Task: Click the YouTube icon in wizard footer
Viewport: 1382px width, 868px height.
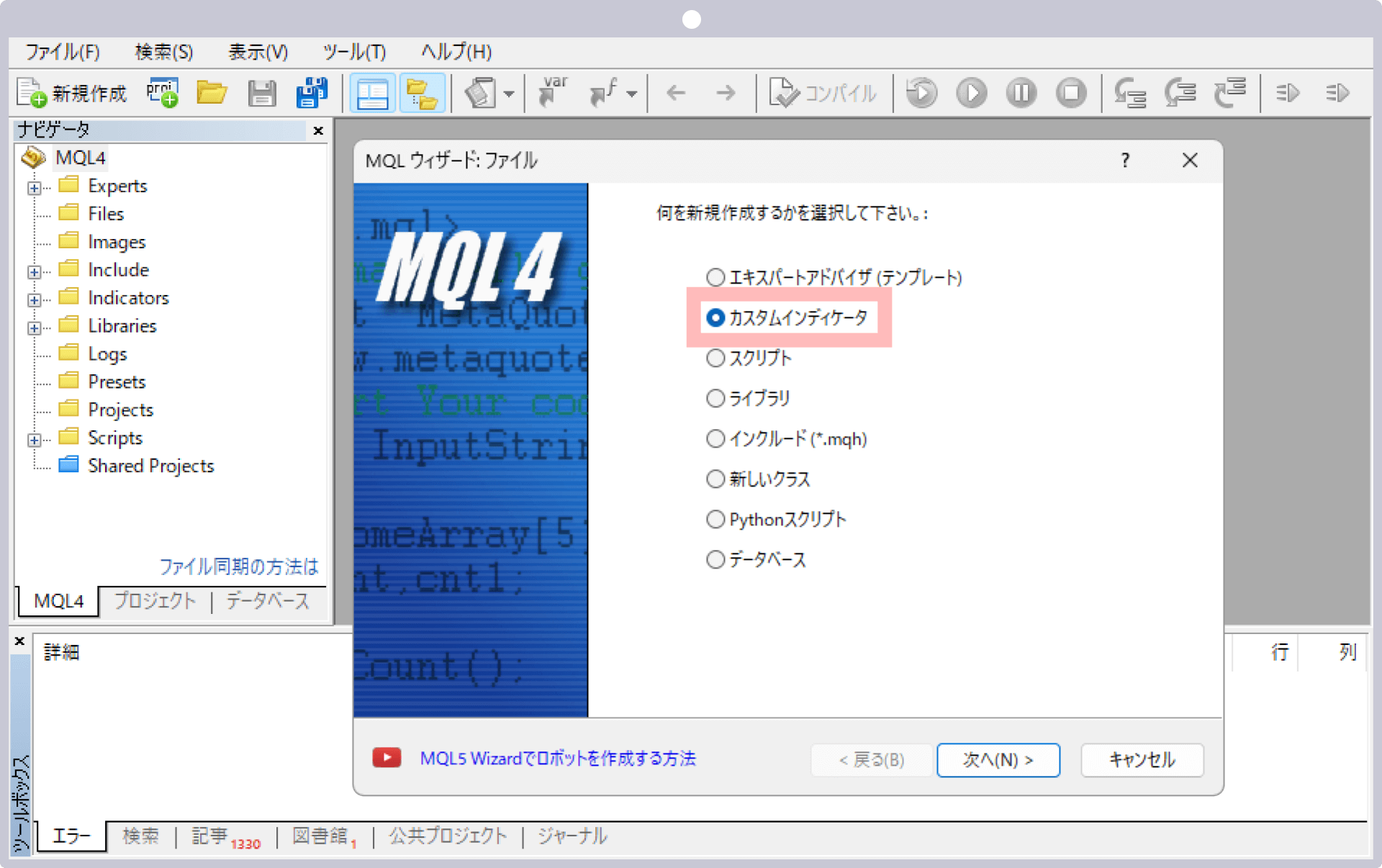Action: (x=387, y=757)
